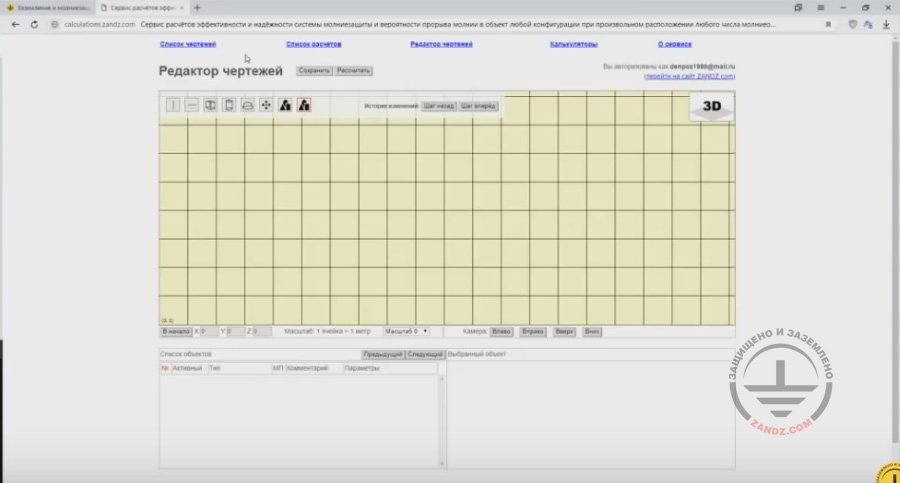900x483 pixels.
Task: Open the browser downloads icon
Action: (x=886, y=25)
